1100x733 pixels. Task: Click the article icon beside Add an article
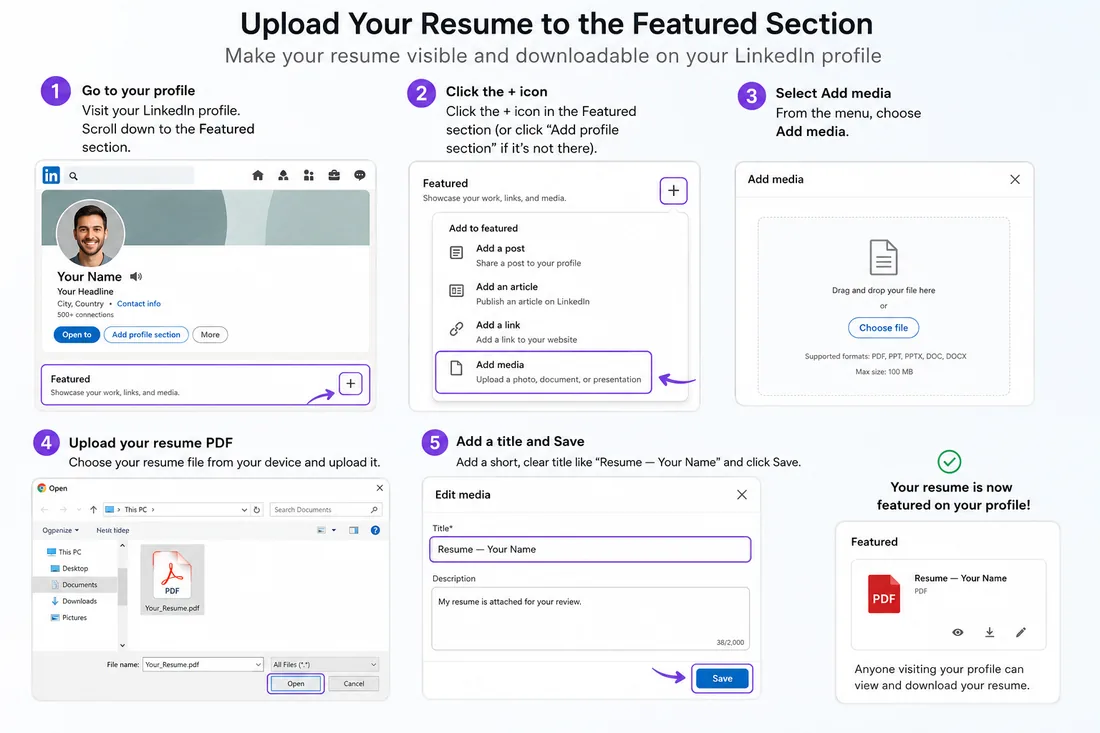click(x=456, y=290)
